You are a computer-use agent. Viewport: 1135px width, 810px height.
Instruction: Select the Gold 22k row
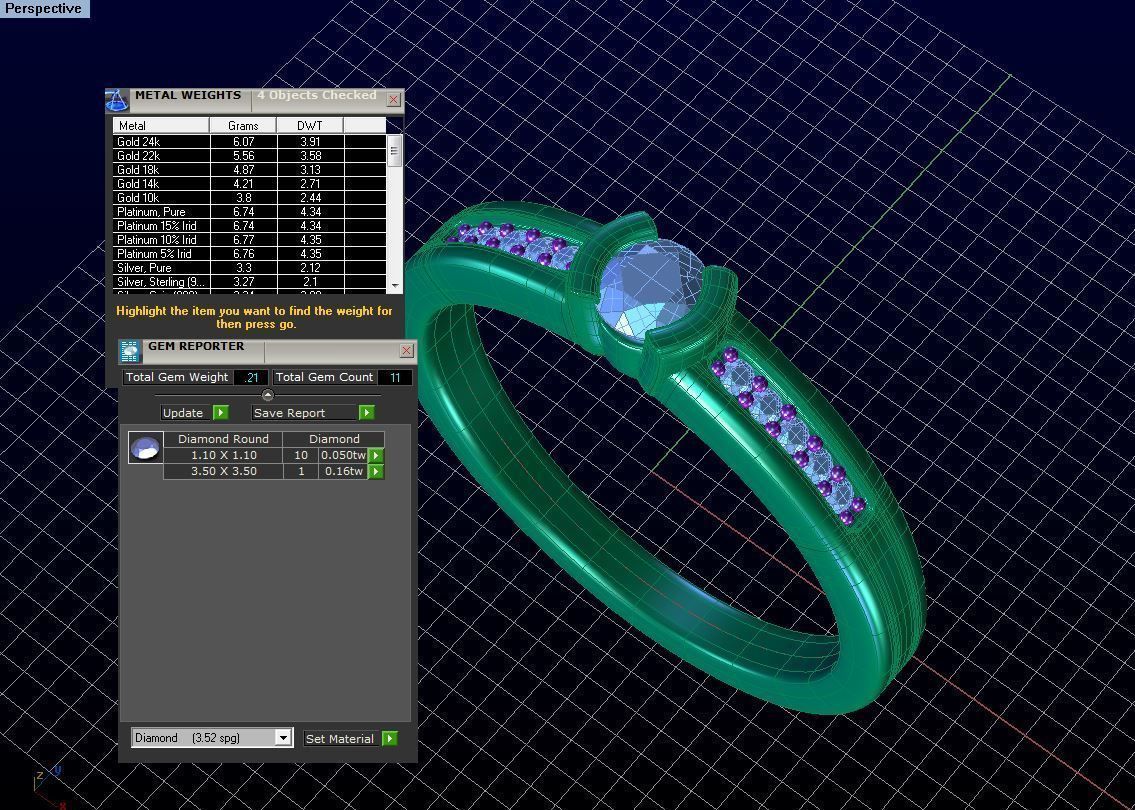[x=249, y=156]
